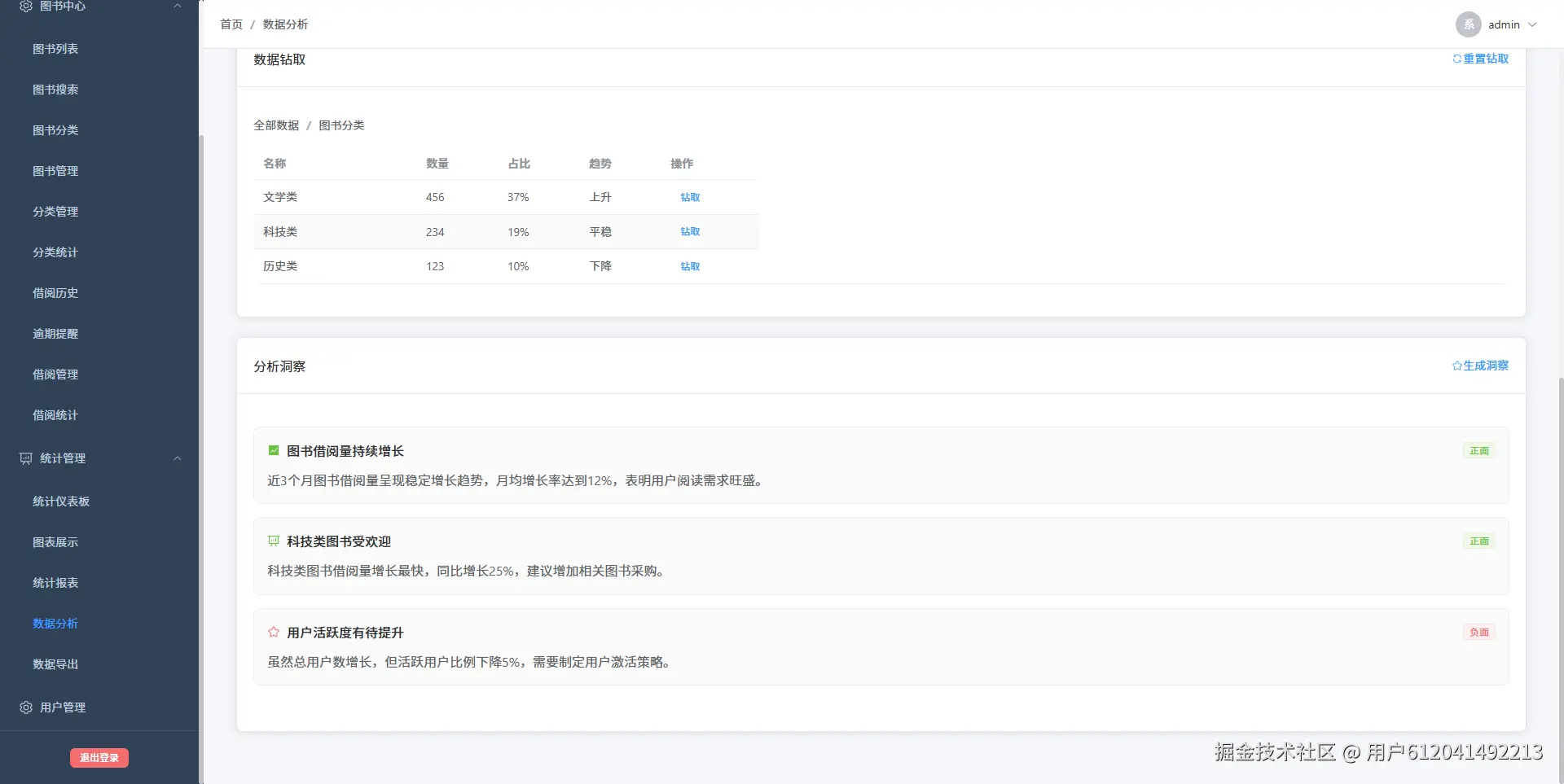The height and width of the screenshot is (784, 1564).
Task: Click the star icon beside 生成洞察
Action: (x=1457, y=366)
